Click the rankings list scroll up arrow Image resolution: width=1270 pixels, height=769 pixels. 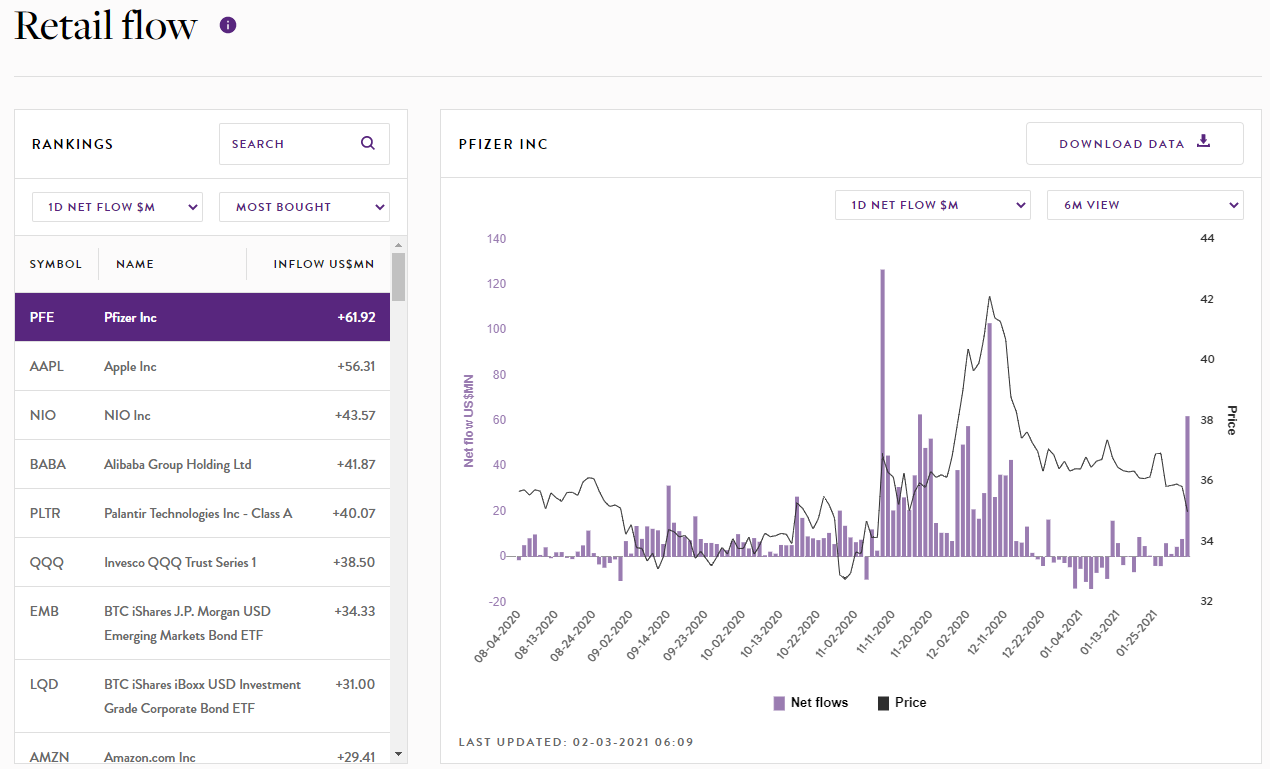pos(399,244)
